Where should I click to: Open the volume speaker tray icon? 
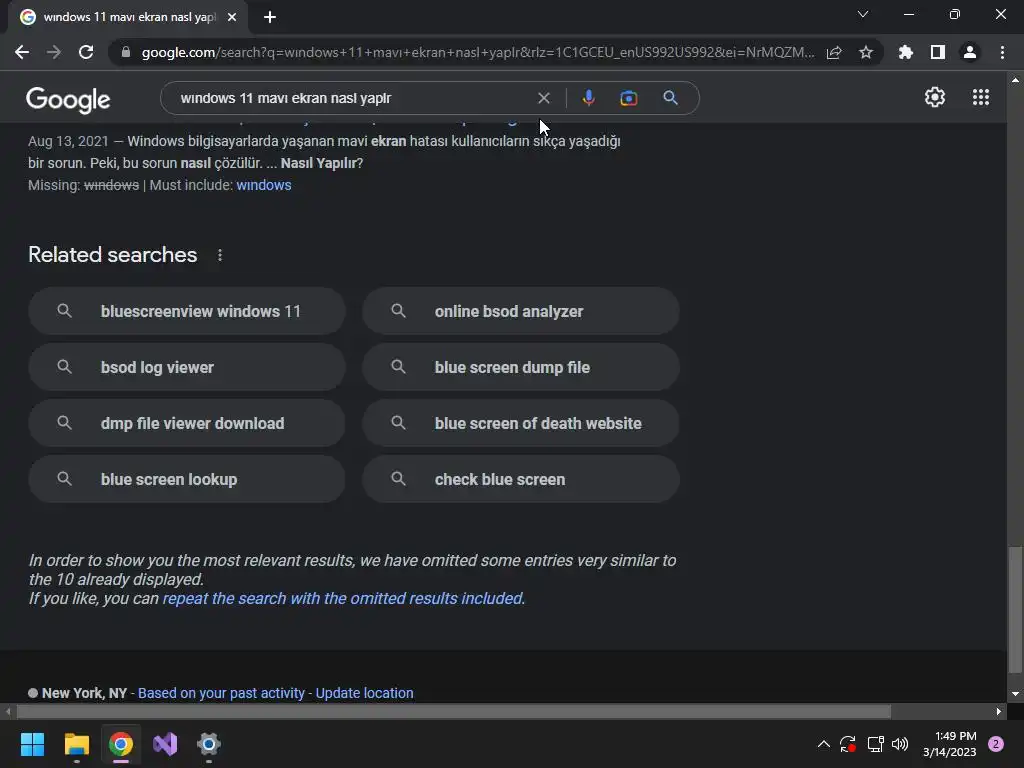(x=900, y=744)
